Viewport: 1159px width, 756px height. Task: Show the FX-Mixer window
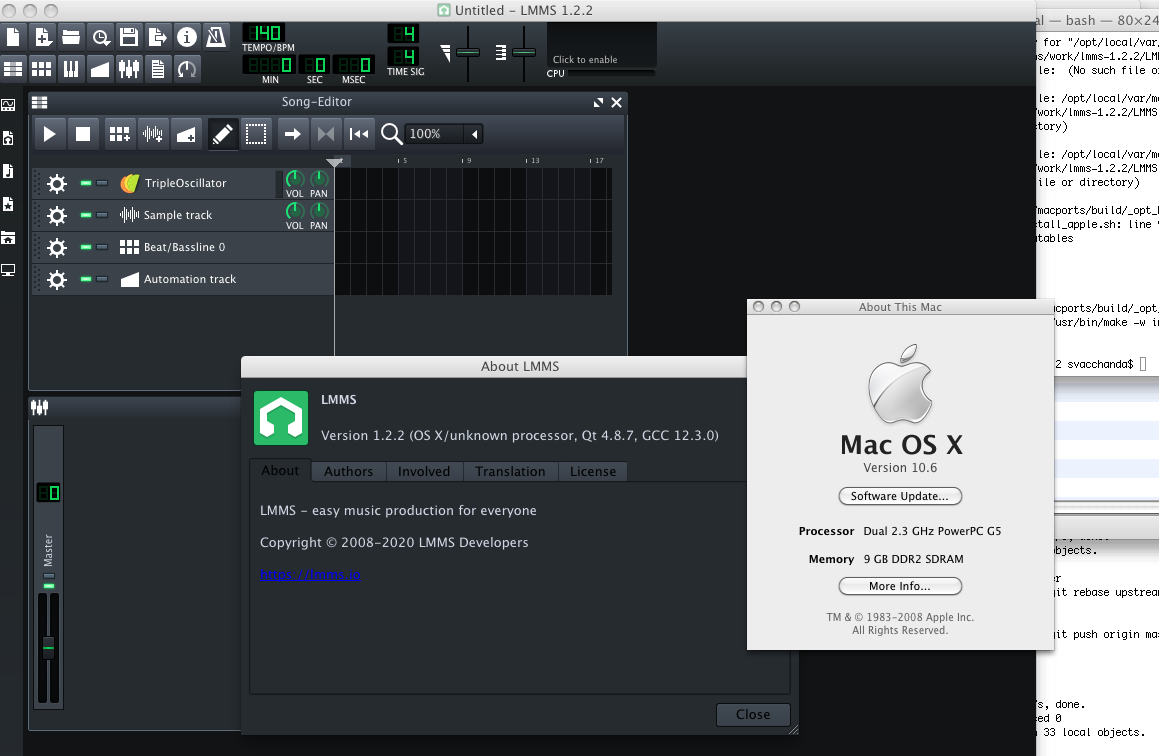[128, 68]
